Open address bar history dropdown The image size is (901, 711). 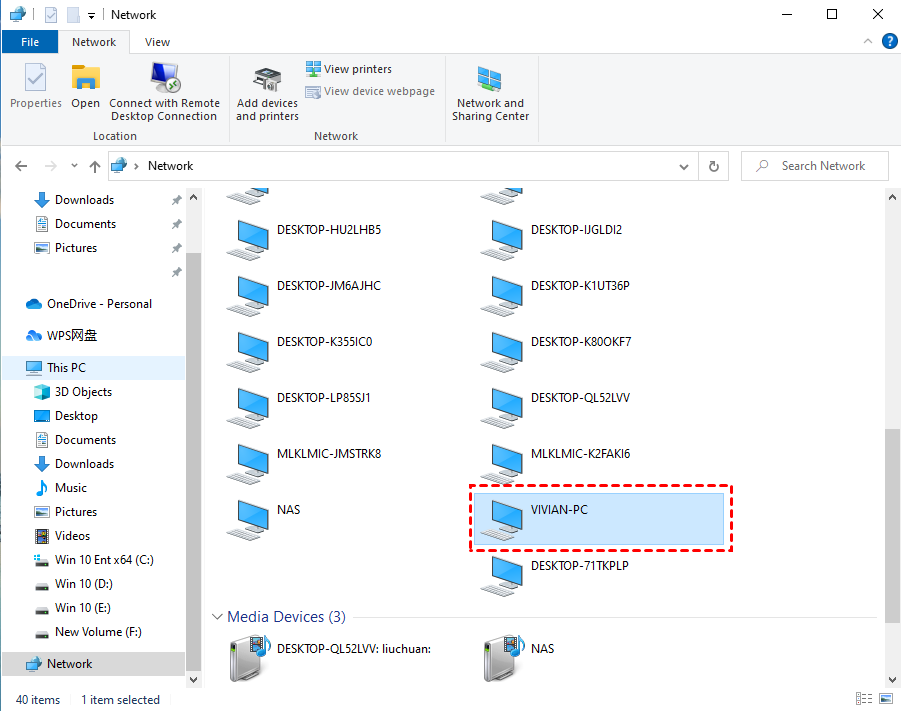[x=685, y=167]
